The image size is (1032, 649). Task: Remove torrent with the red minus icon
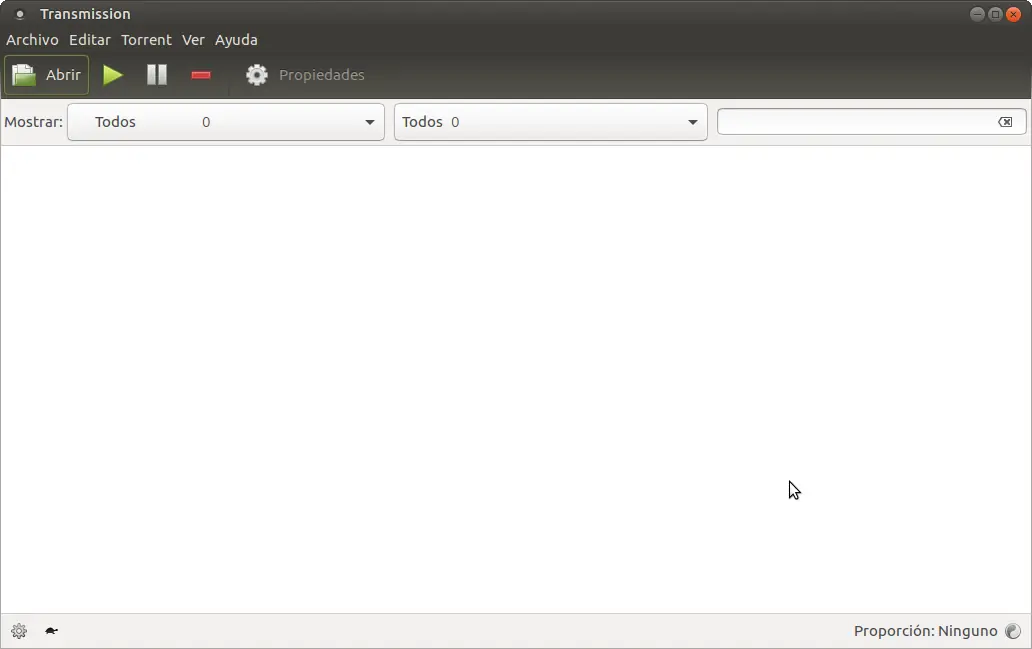[x=201, y=75]
